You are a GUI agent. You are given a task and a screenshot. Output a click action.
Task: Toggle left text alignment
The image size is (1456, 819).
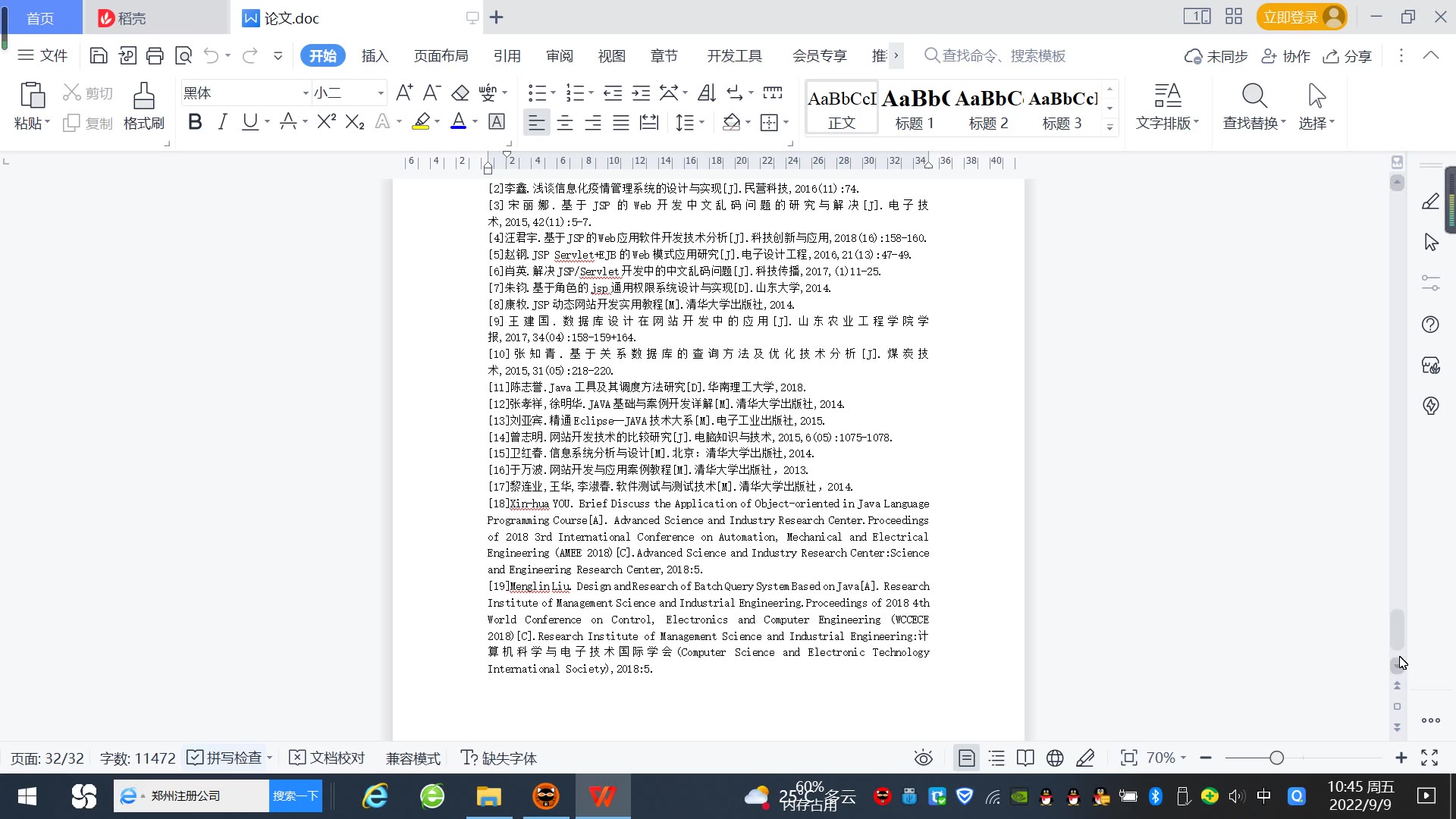point(537,122)
